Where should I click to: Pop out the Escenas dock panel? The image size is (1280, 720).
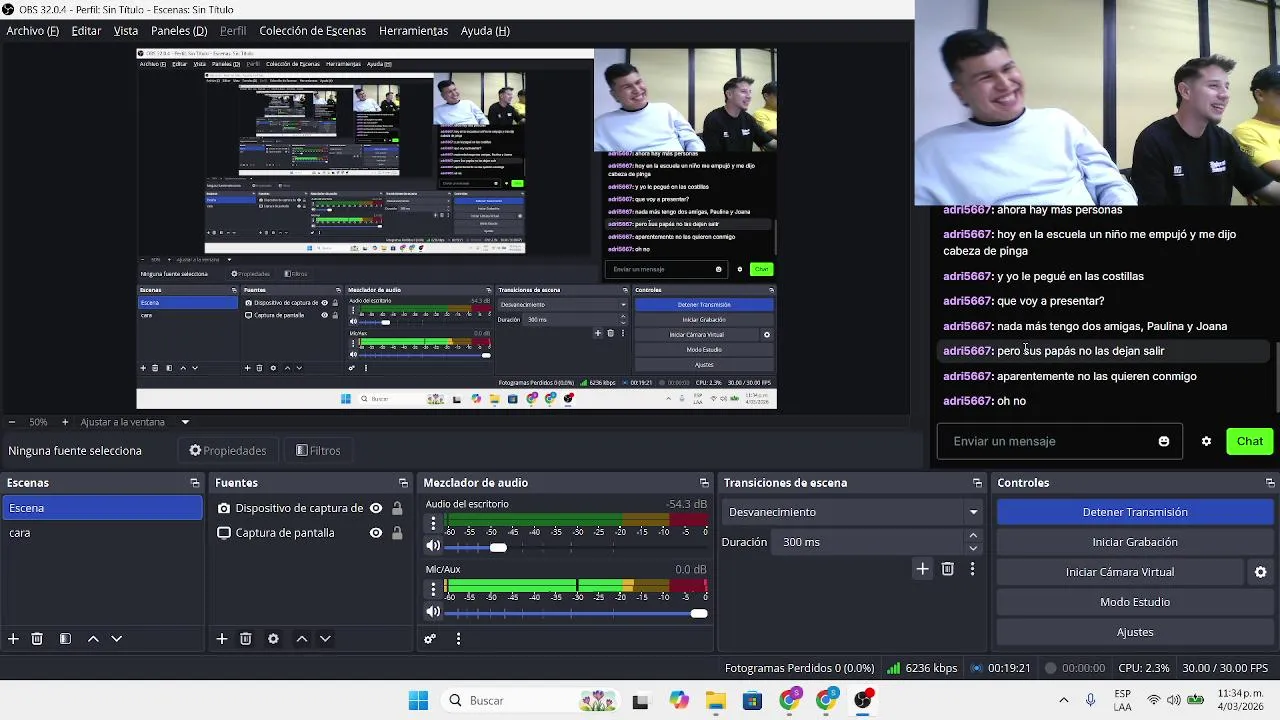(194, 483)
